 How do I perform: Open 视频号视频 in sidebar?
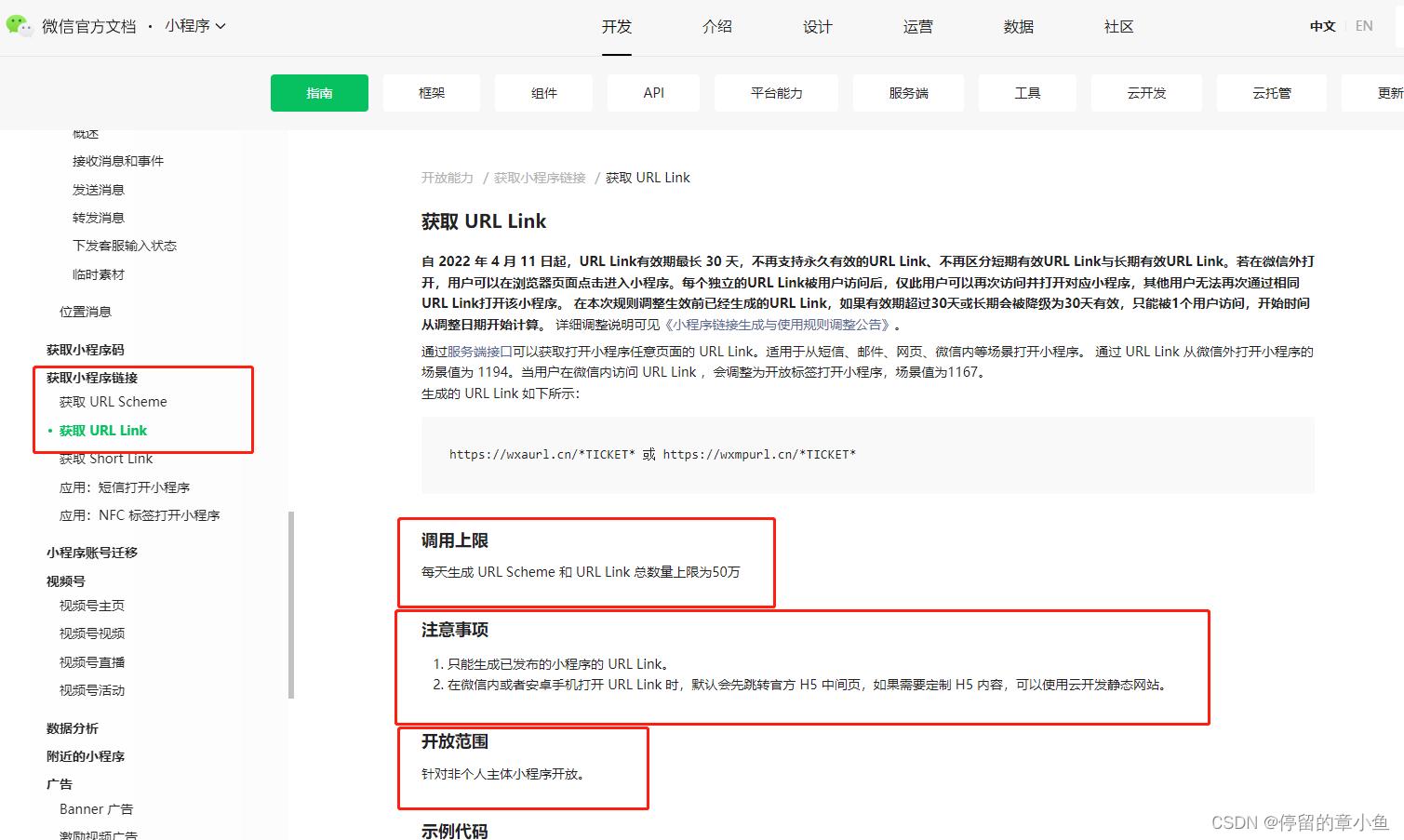(92, 633)
